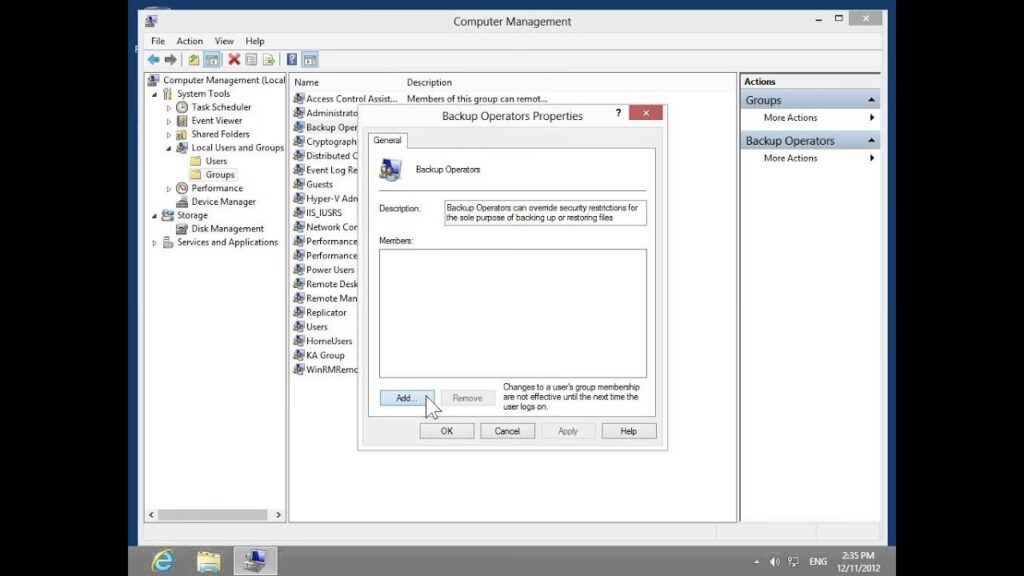Expand the Services and Applications node
The width and height of the screenshot is (1024, 576).
point(155,243)
